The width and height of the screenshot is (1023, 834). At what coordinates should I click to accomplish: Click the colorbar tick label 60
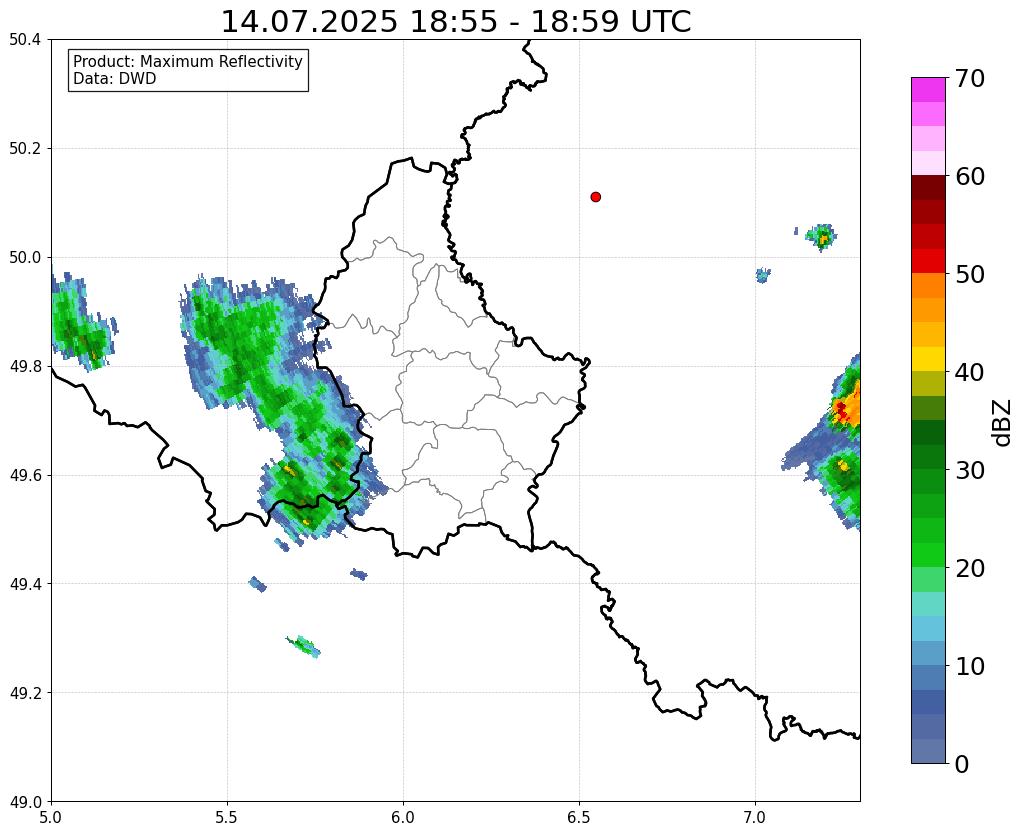[970, 176]
